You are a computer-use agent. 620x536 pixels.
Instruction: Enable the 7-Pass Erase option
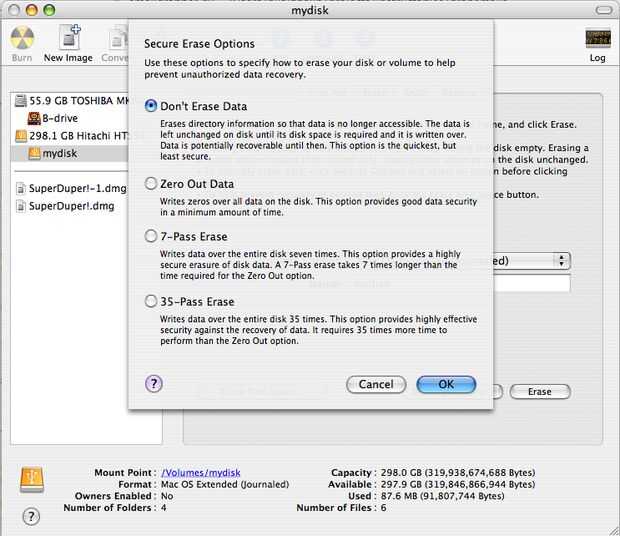tap(151, 237)
